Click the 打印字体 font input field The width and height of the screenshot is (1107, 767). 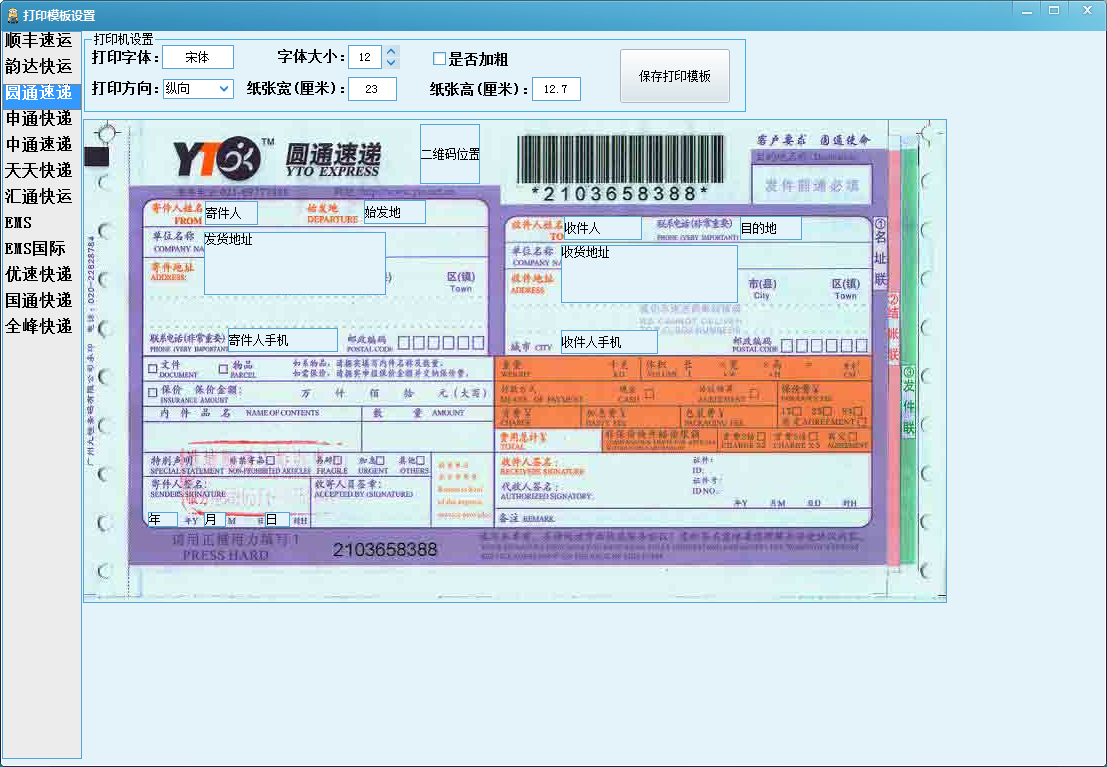click(x=198, y=57)
